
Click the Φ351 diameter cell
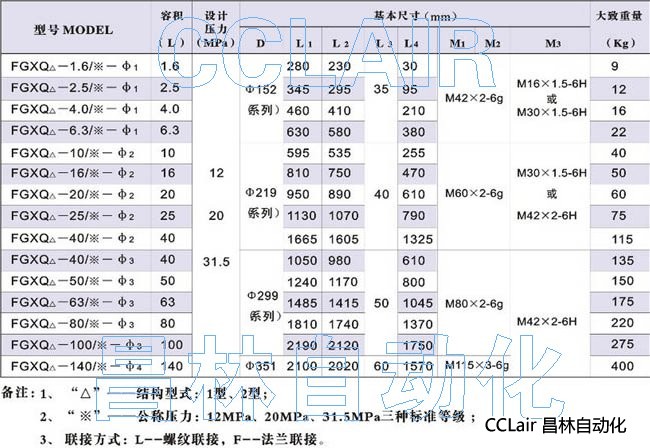point(263,366)
